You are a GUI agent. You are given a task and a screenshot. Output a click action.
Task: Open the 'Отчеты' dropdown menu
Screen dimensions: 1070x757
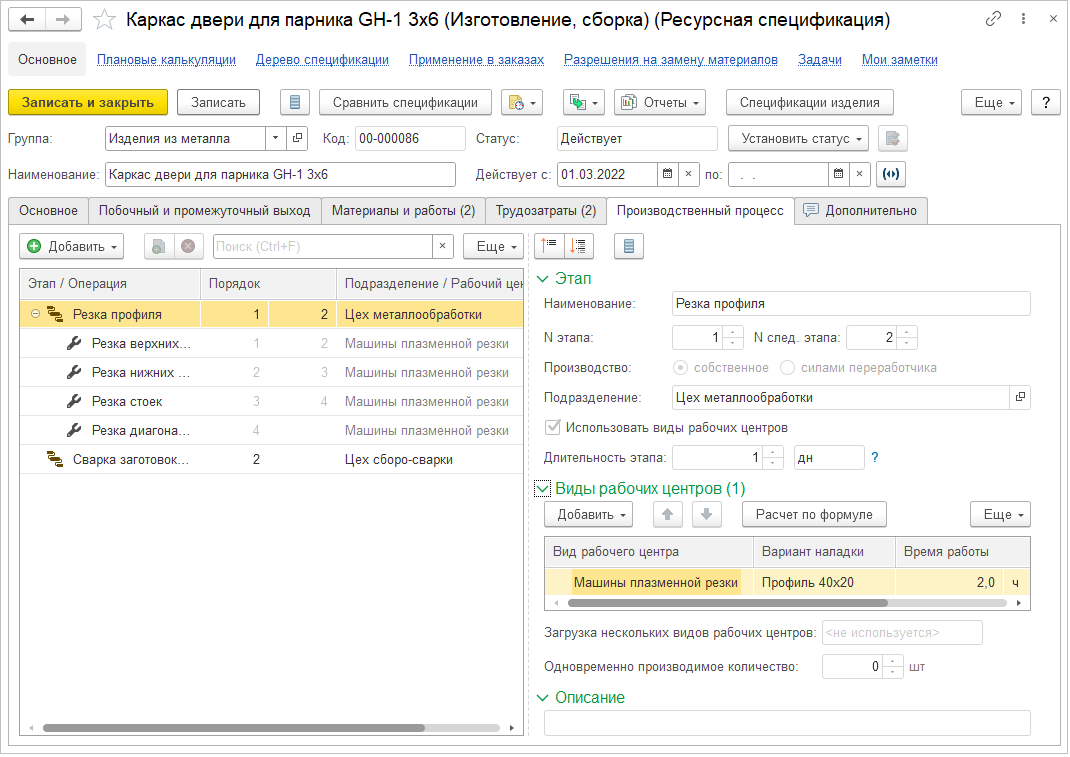660,102
